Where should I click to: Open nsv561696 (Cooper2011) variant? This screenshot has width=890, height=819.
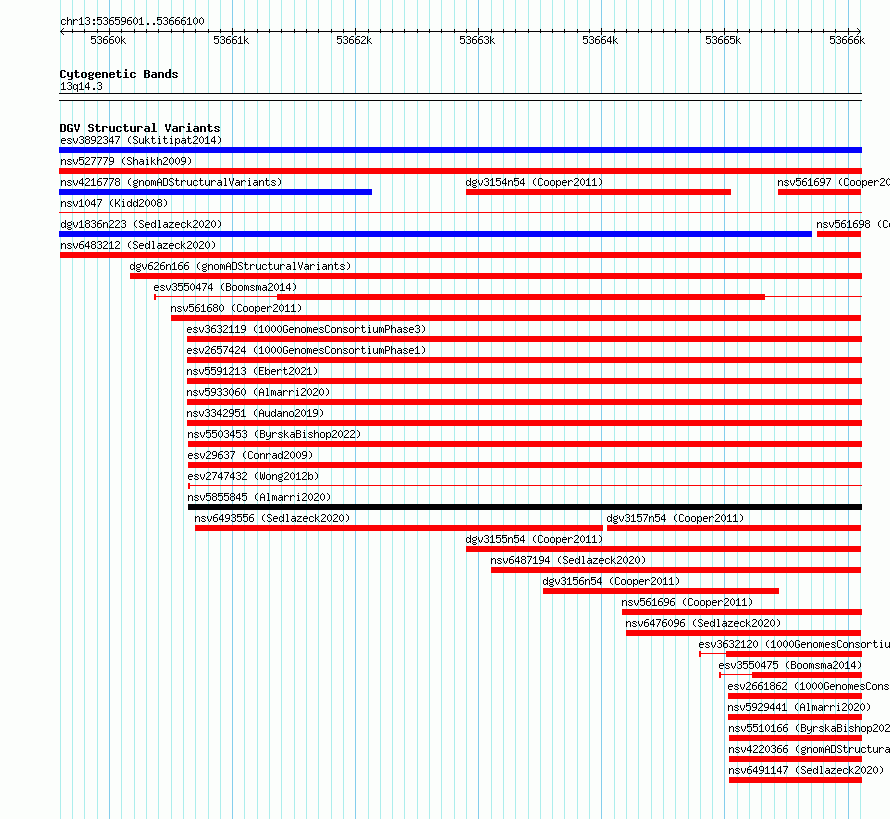[x=687, y=602]
